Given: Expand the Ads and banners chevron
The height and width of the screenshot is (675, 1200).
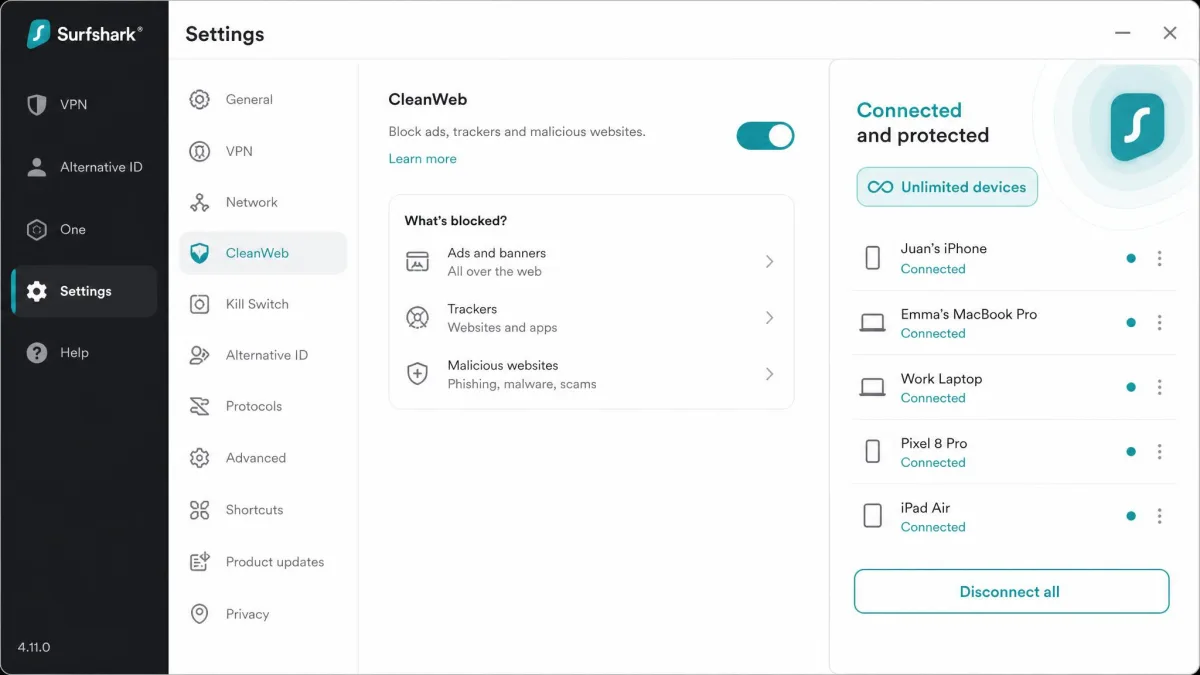Looking at the screenshot, I should click(x=769, y=262).
